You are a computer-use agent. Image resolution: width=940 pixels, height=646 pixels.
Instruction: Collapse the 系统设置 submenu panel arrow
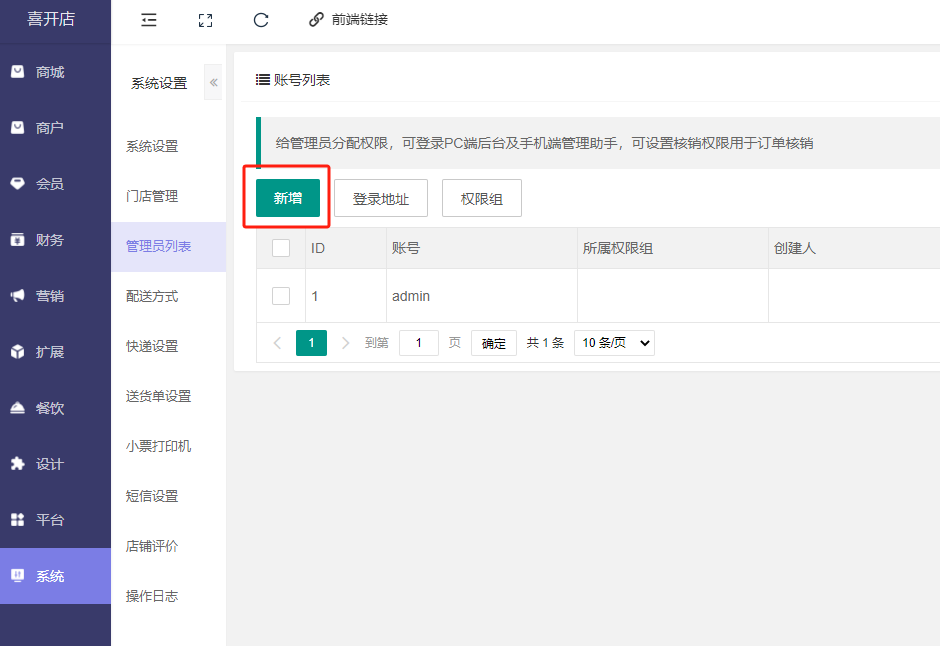(x=213, y=83)
